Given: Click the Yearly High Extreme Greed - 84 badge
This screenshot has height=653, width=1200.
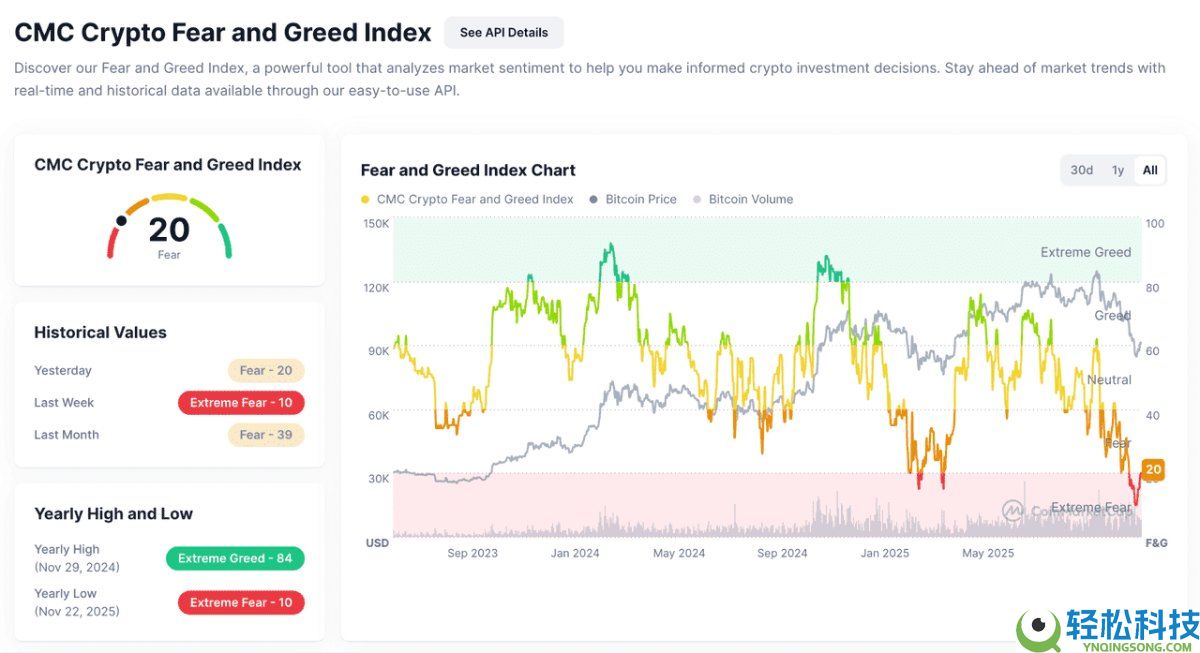Looking at the screenshot, I should tap(235, 558).
